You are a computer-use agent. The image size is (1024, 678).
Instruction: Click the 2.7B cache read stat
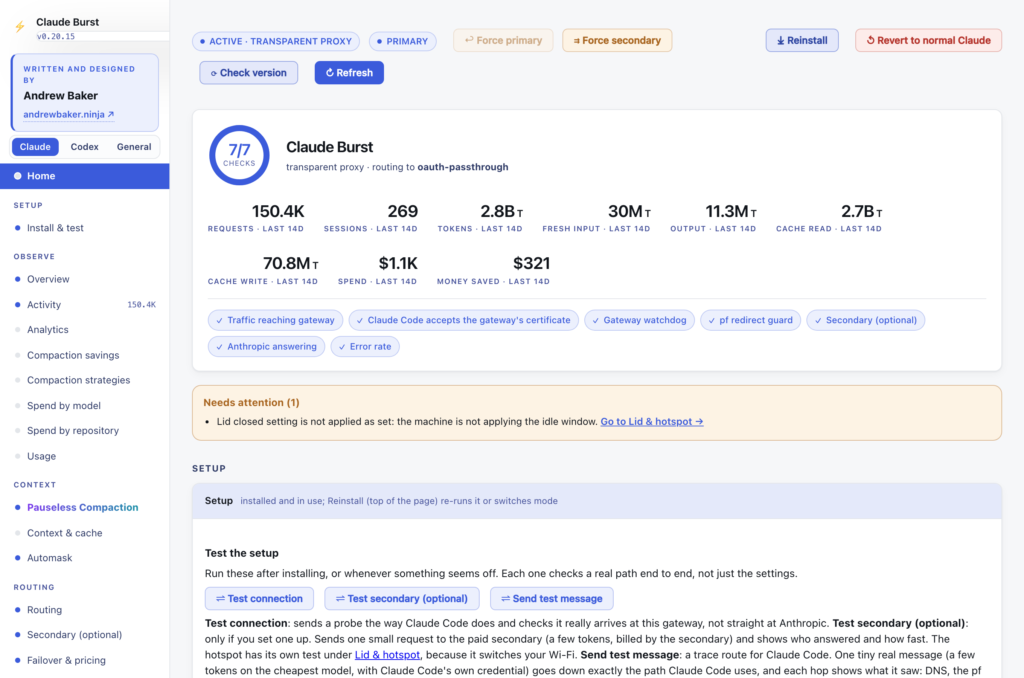(829, 218)
